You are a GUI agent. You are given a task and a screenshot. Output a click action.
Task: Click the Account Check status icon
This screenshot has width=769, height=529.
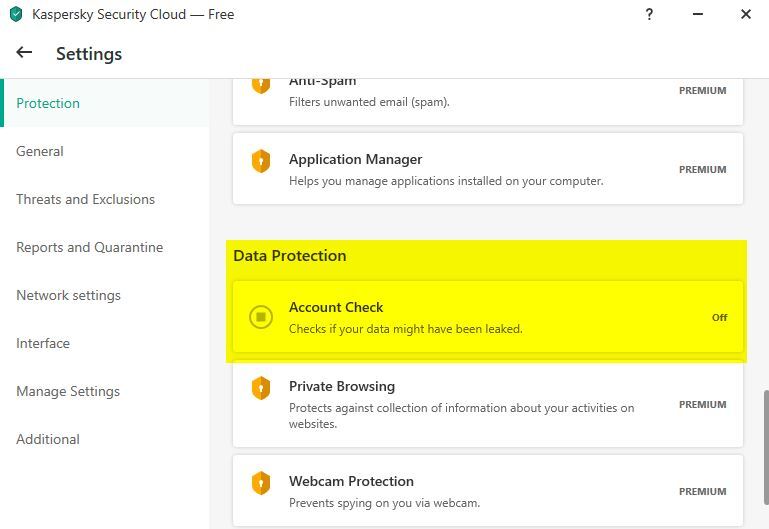click(261, 317)
